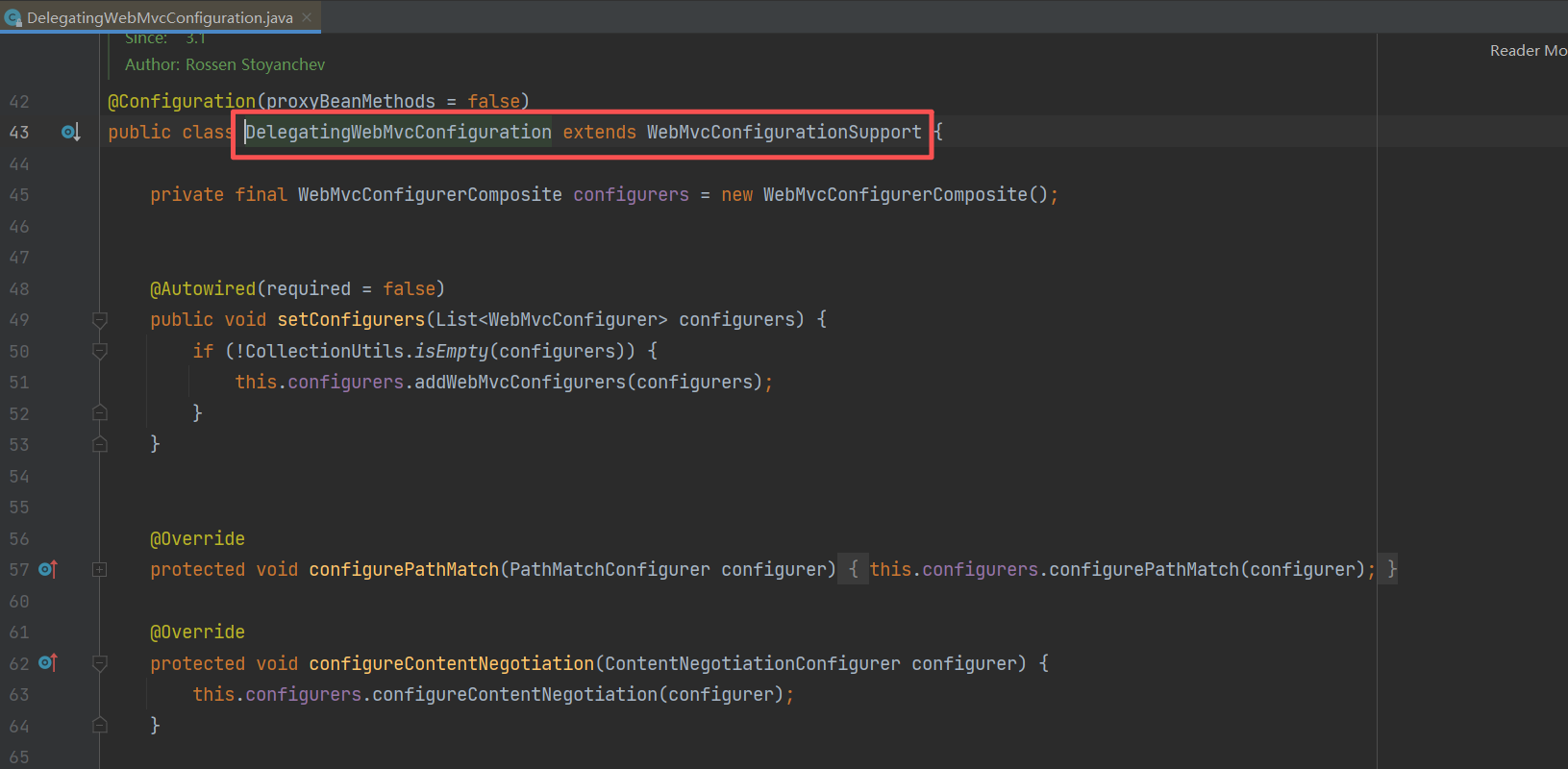
Task: Collapse the if block at line 50
Action: pos(99,352)
